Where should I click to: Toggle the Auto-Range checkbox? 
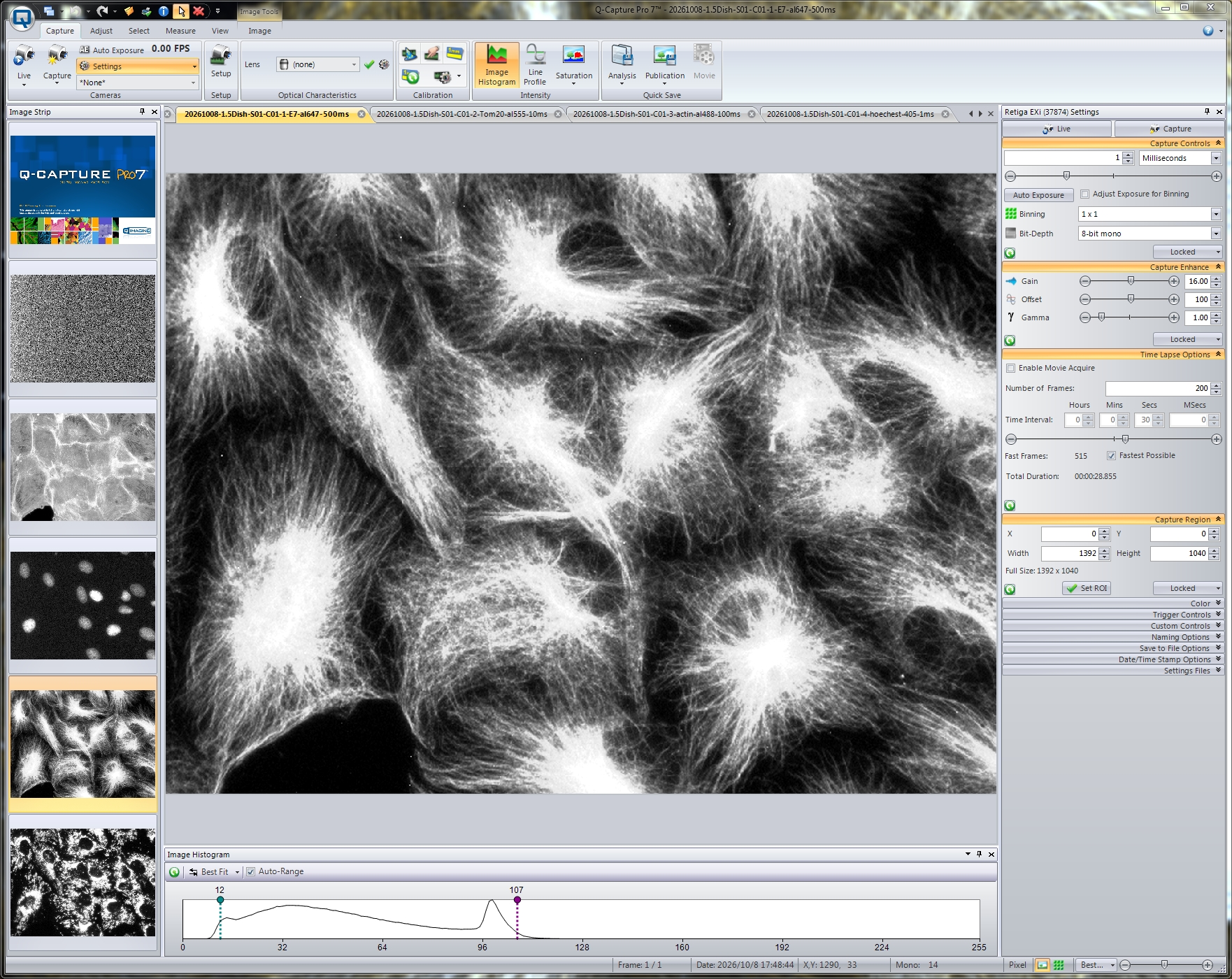251,872
